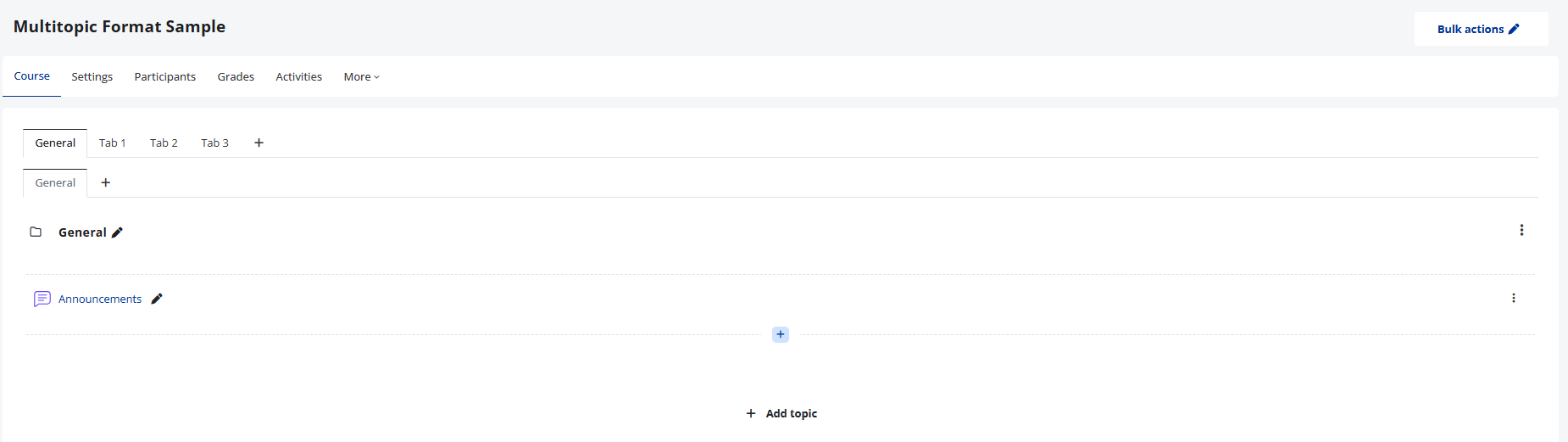Click the Bulk actions button

pyautogui.click(x=1481, y=29)
